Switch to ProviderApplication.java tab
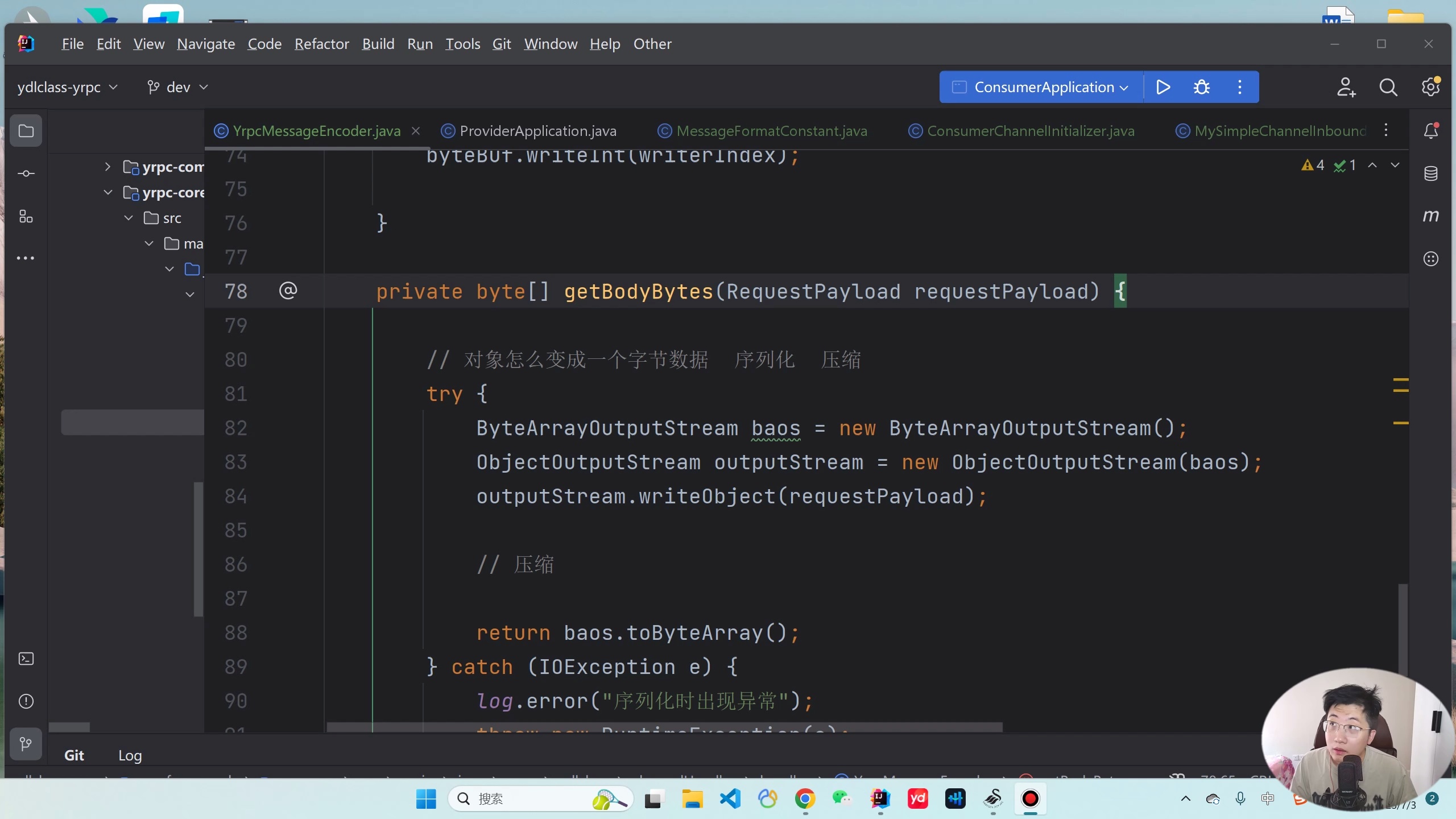 click(x=537, y=131)
